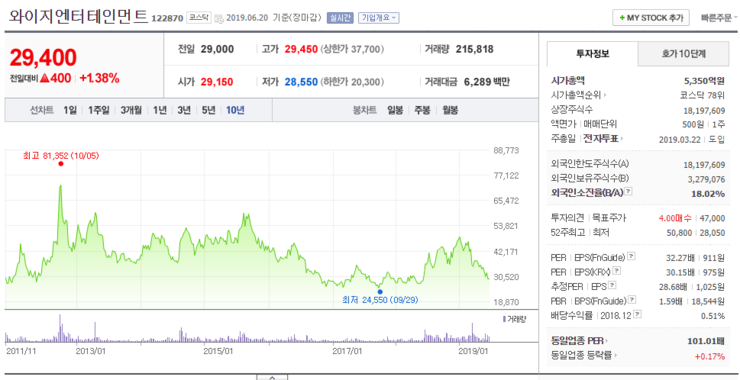
Task: Switch to the 투자정보 tab
Action: pyautogui.click(x=592, y=54)
